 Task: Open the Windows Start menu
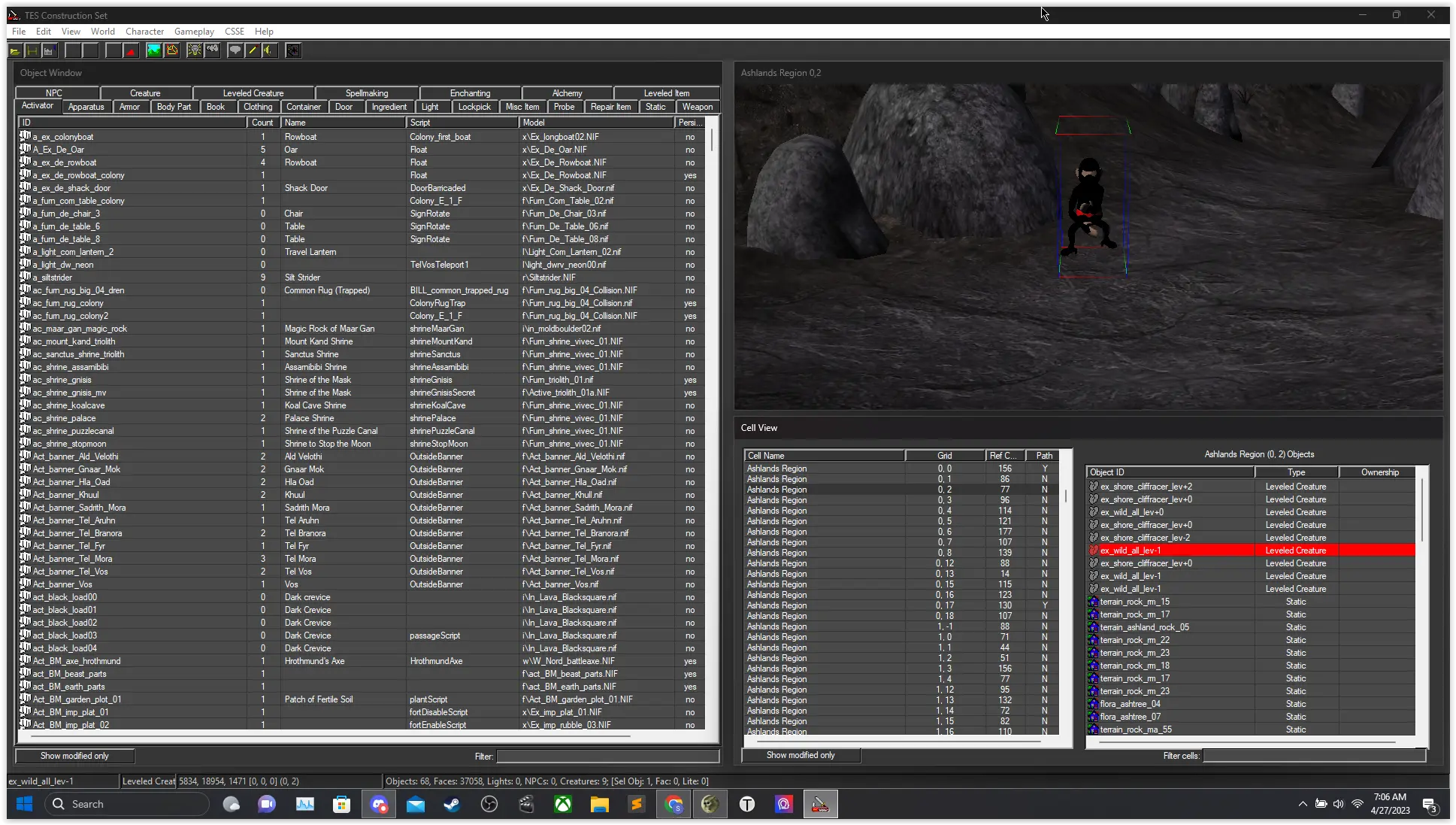click(x=24, y=805)
